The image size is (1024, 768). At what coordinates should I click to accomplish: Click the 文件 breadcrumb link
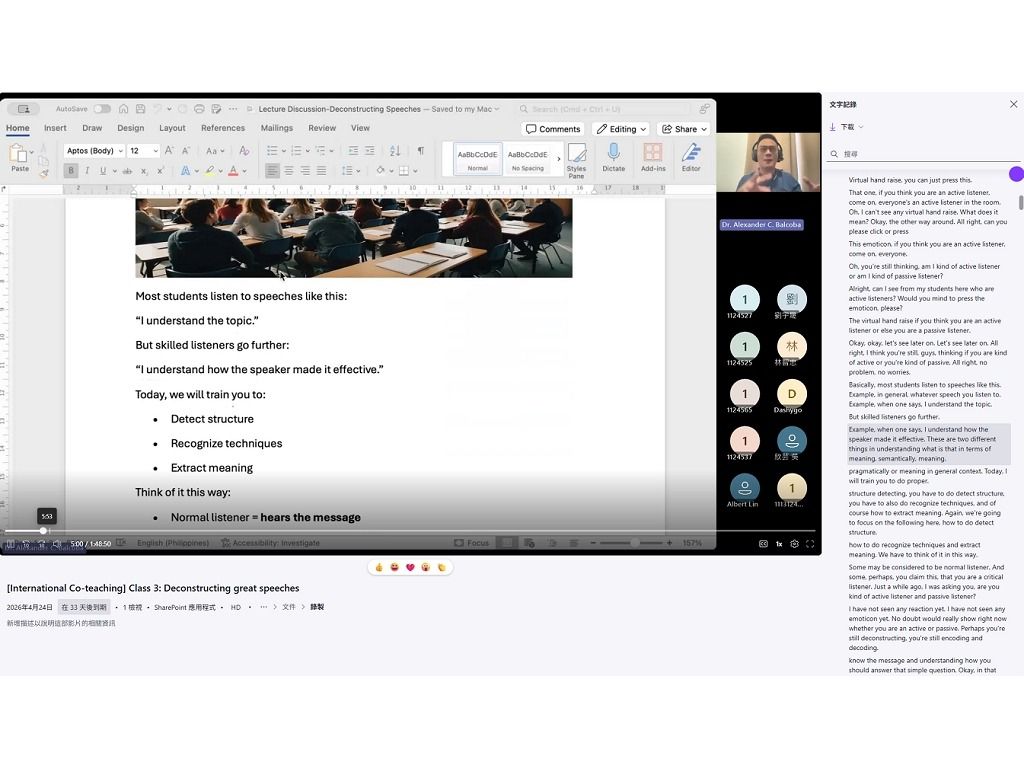(x=289, y=607)
